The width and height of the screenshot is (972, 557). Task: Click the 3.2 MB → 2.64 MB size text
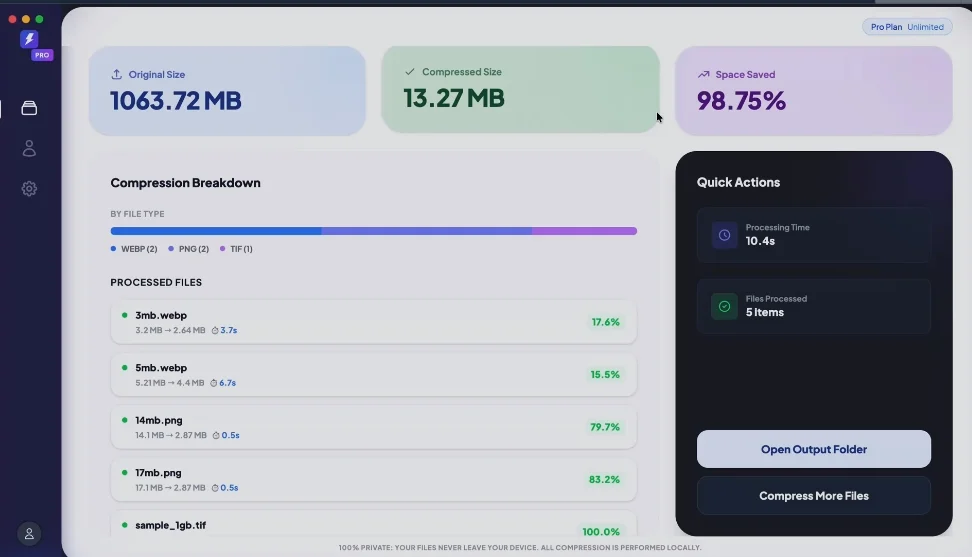(170, 330)
